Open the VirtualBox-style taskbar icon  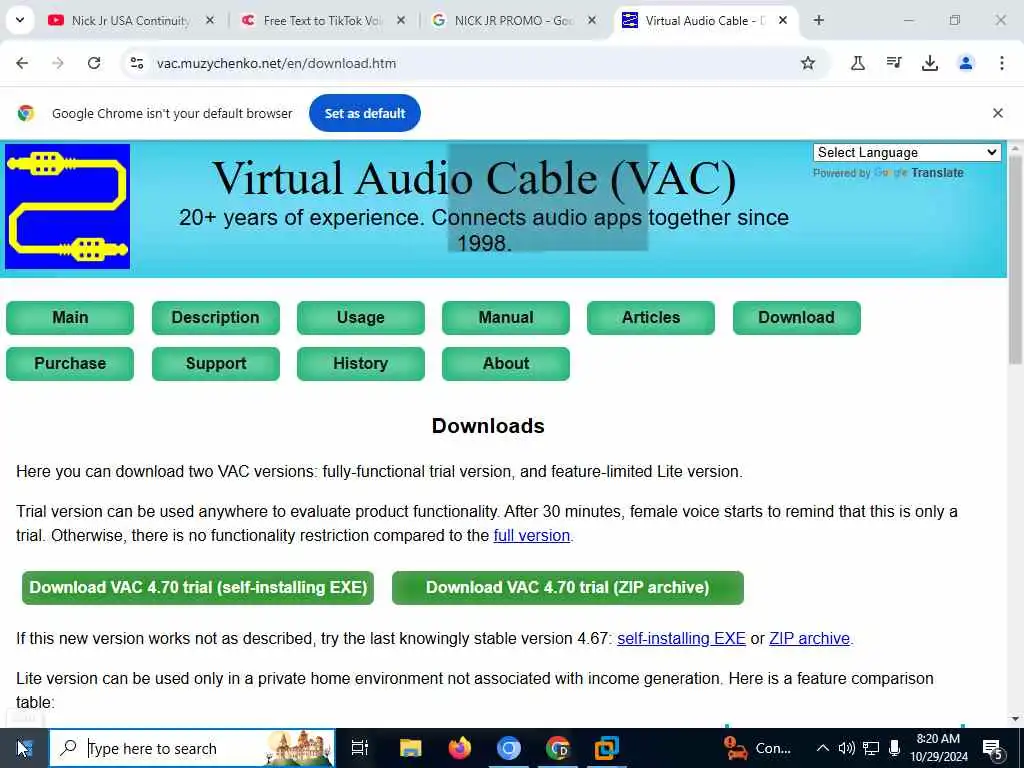pos(607,748)
